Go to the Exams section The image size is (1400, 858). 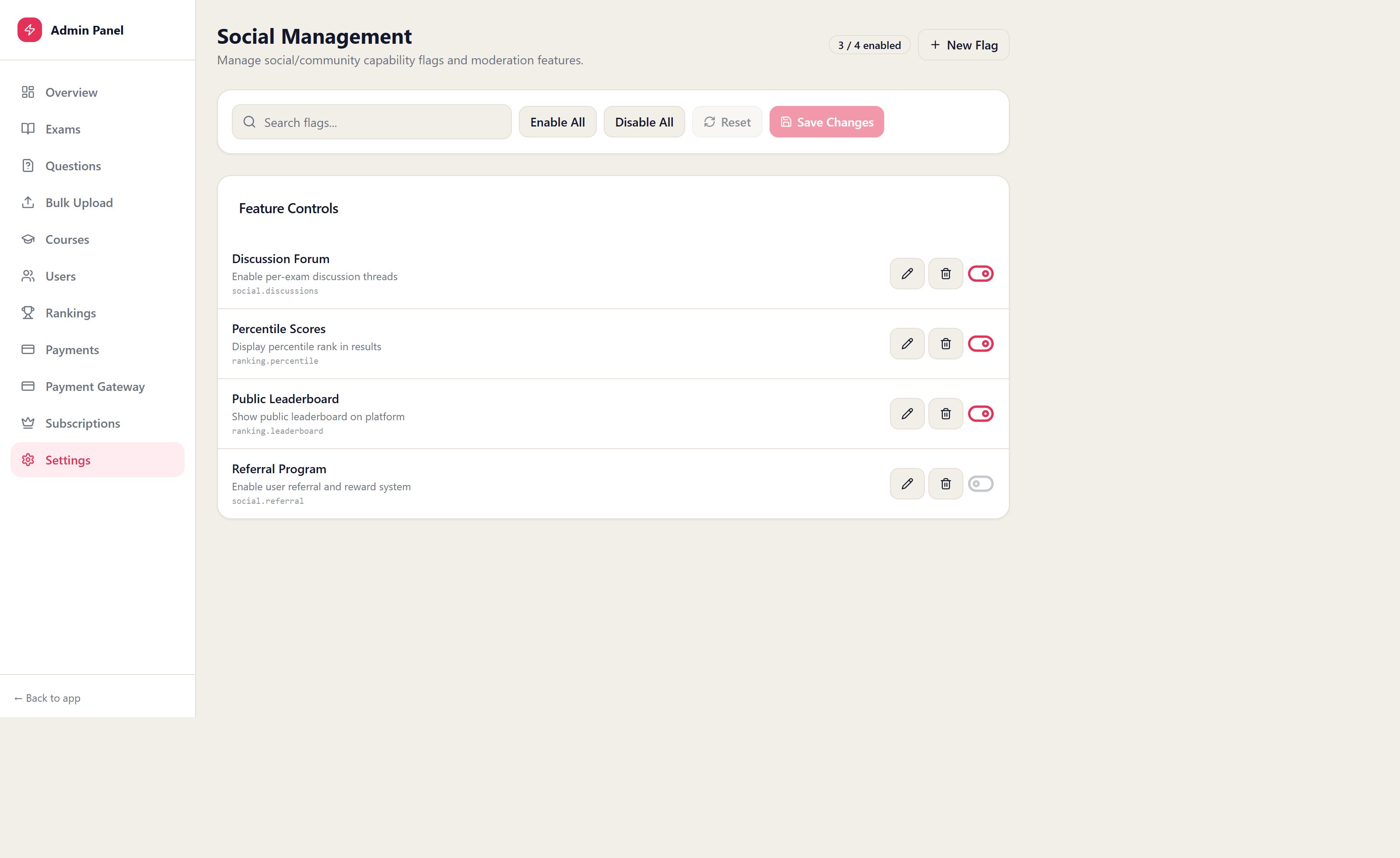pos(97,129)
